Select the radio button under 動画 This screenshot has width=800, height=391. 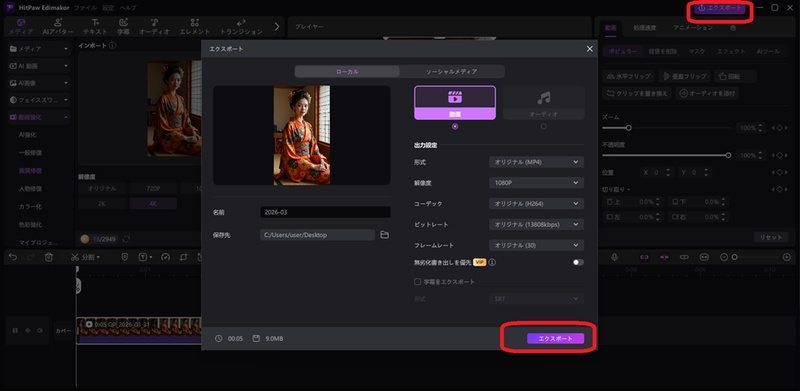click(455, 127)
